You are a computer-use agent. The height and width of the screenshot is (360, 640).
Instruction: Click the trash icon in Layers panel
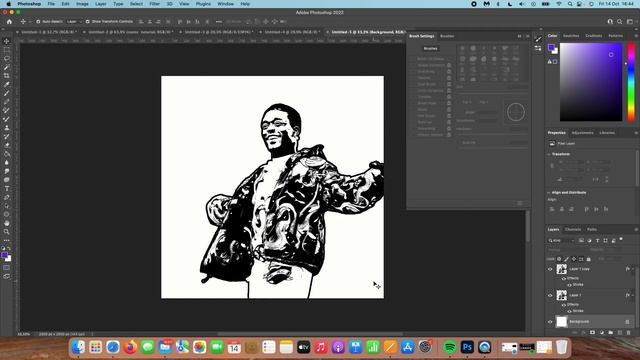point(629,333)
